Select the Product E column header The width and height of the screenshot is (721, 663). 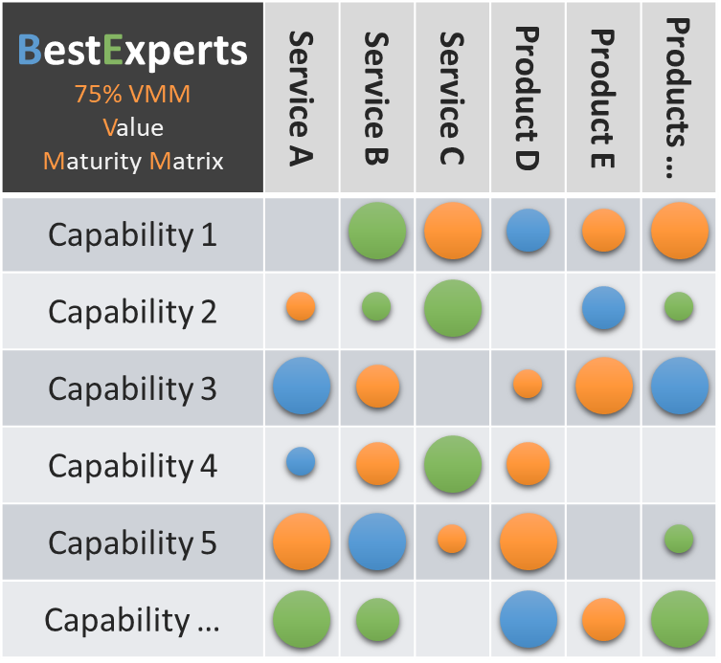click(x=604, y=97)
